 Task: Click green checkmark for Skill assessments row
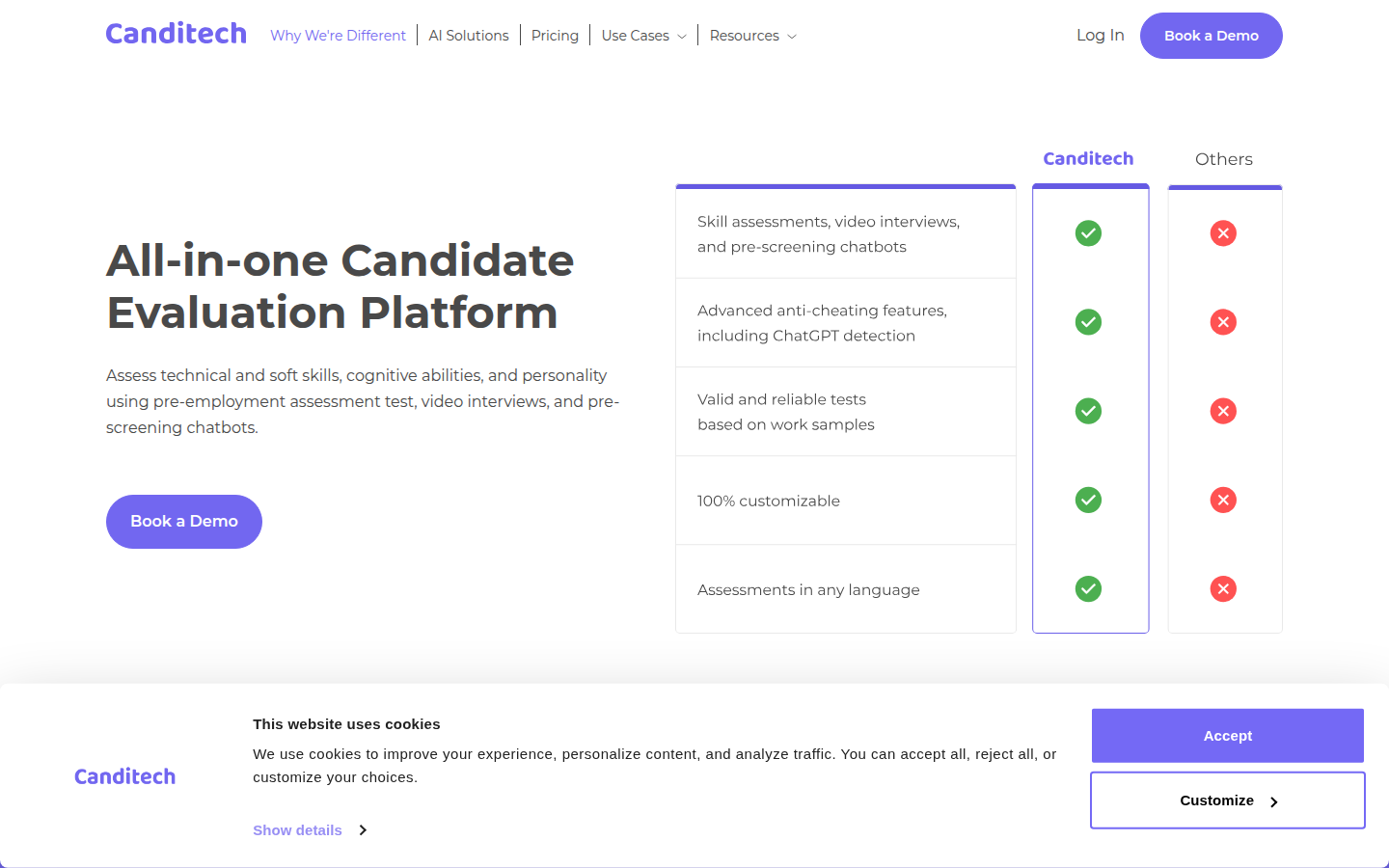pyautogui.click(x=1088, y=233)
